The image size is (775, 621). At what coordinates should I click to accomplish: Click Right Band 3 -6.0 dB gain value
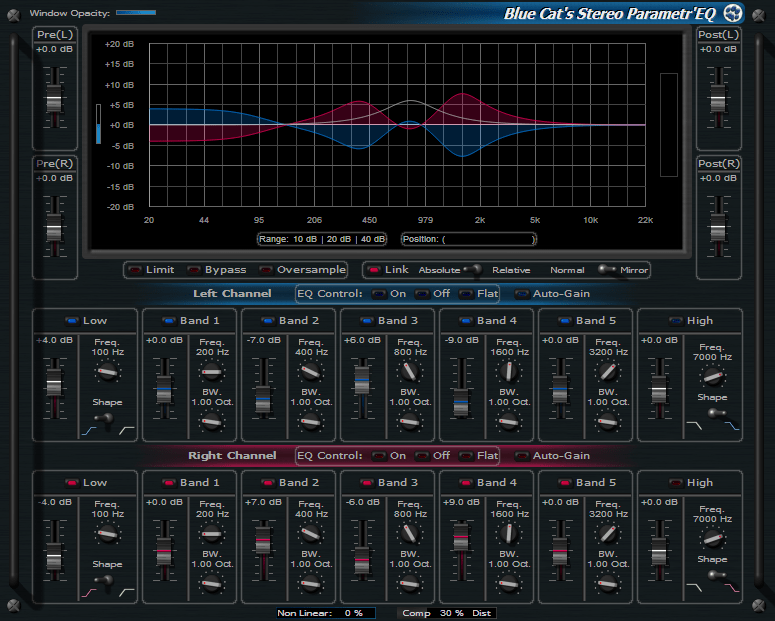pos(362,502)
